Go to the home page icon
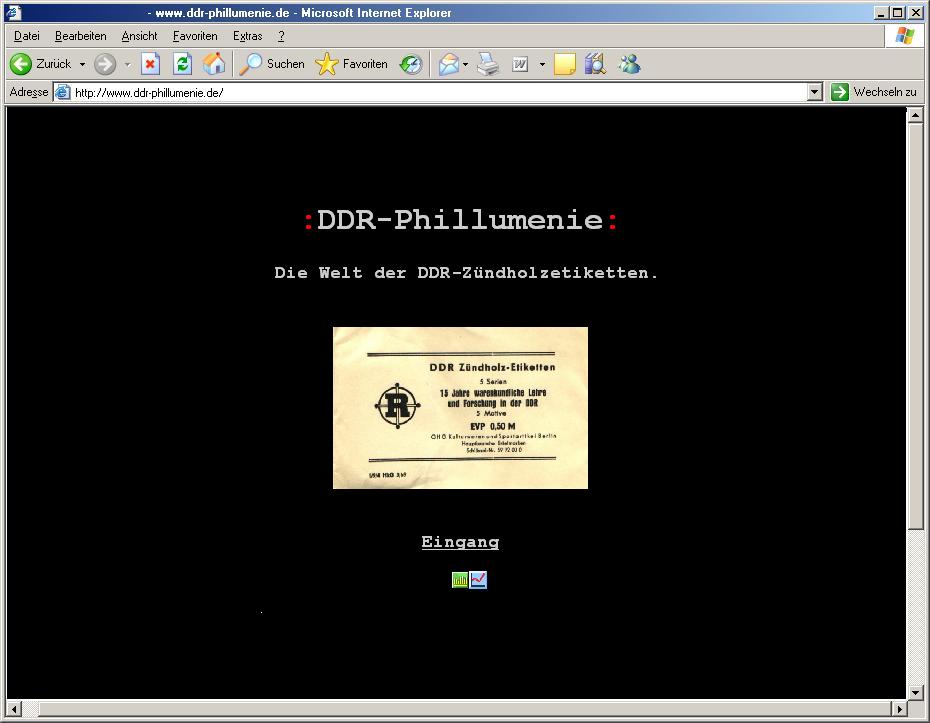Viewport: 930px width, 723px height. coord(214,64)
